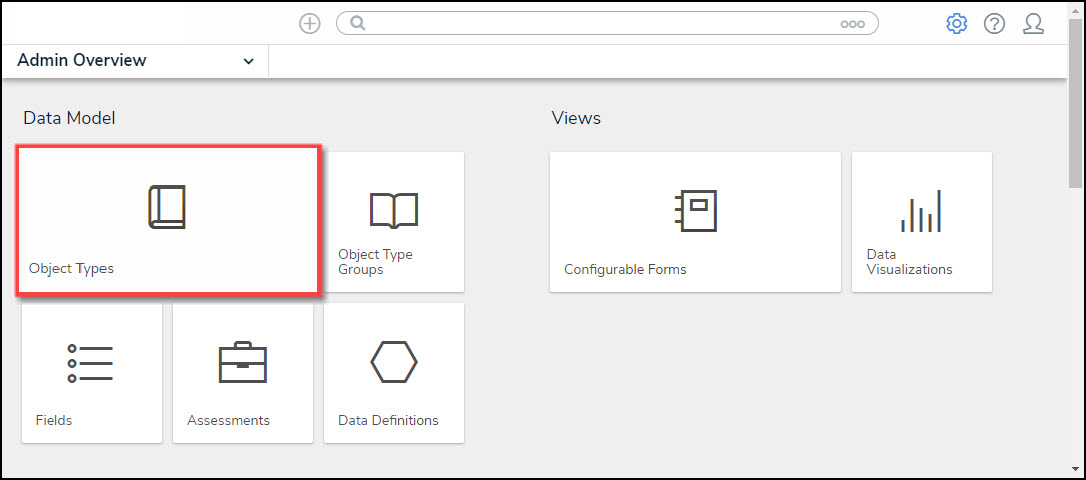Click the open book Object Type Groups icon
Screen dimensions: 1086x480
pyautogui.click(x=393, y=211)
